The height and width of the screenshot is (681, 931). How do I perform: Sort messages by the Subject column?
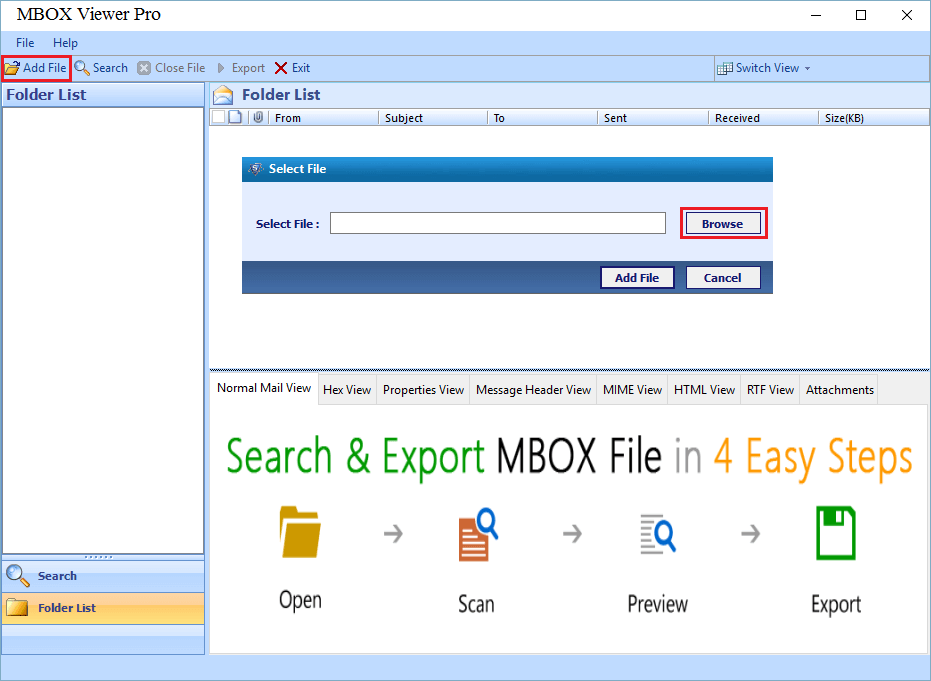[404, 118]
